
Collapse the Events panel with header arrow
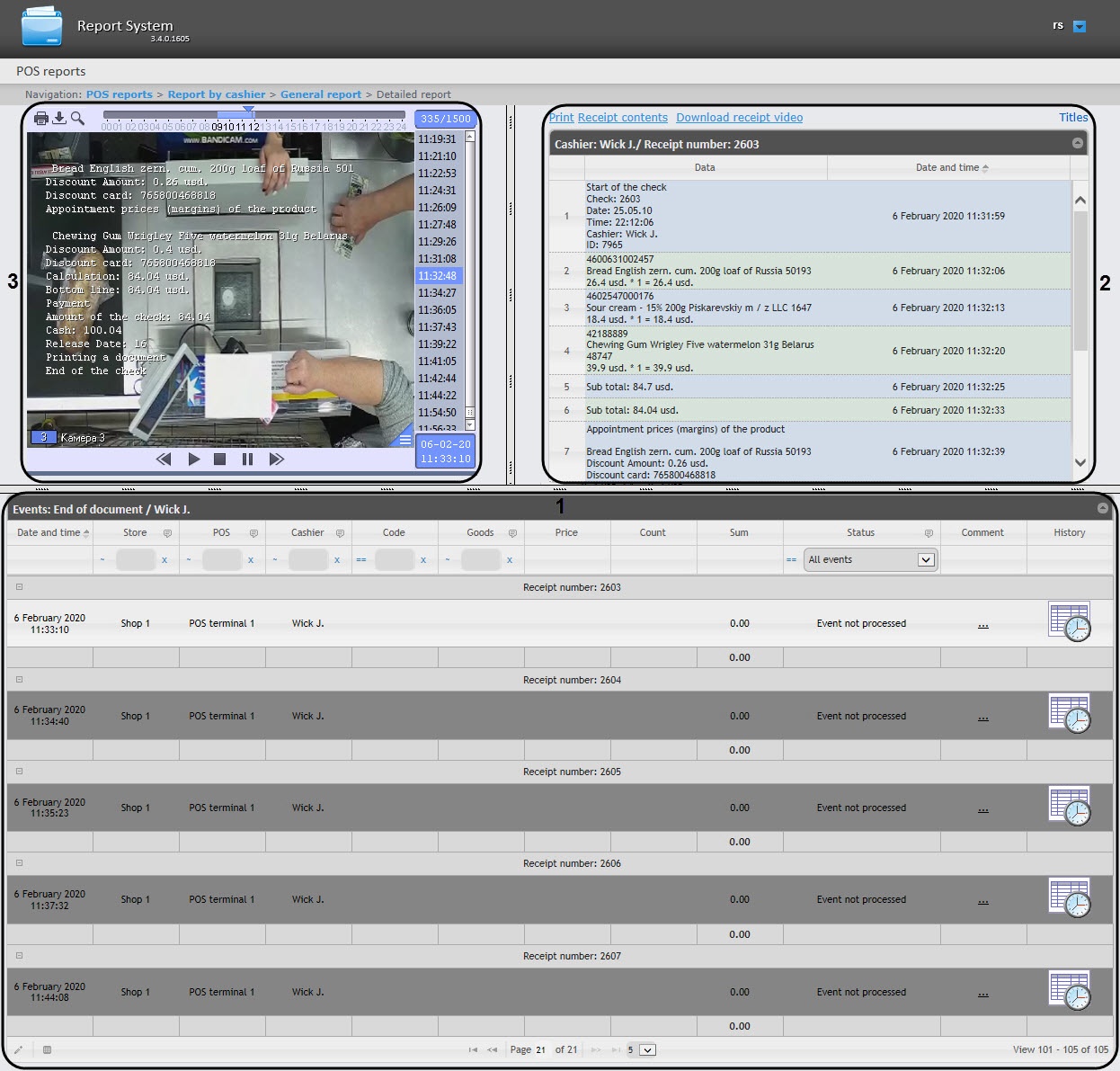pos(1102,509)
